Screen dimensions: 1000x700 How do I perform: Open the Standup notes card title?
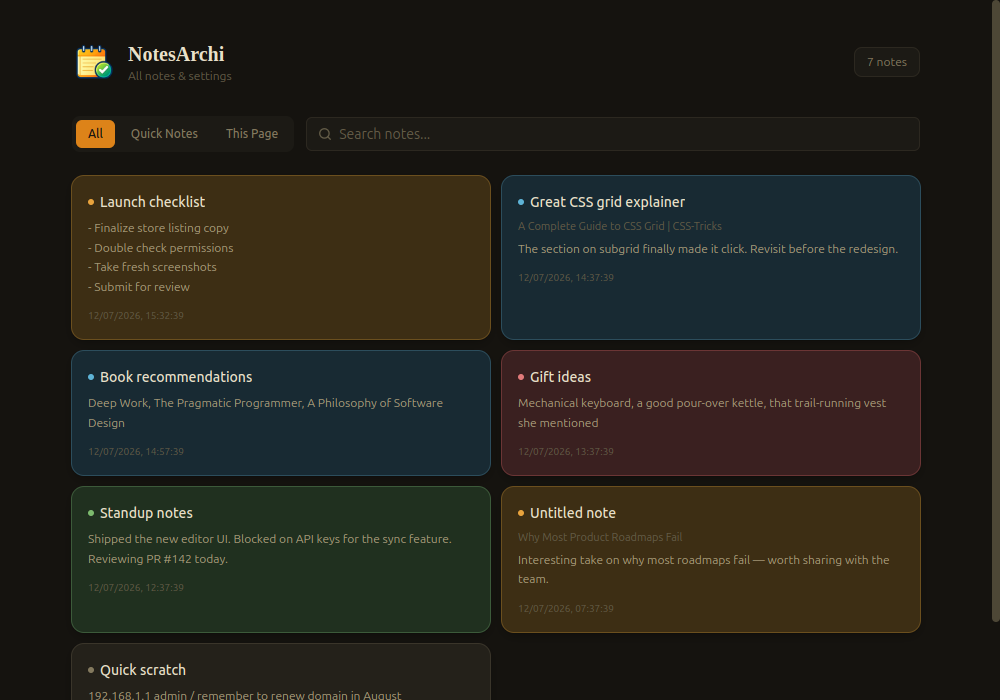pyautogui.click(x=146, y=513)
